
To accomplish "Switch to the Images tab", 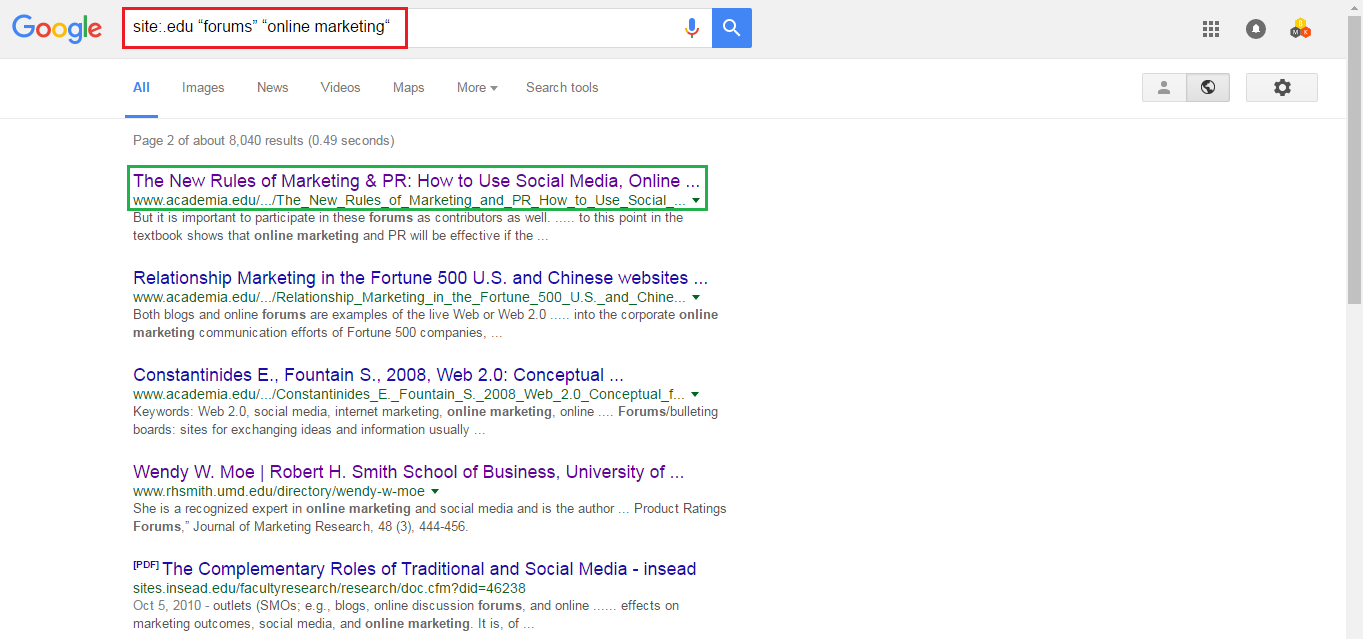I will coord(203,88).
